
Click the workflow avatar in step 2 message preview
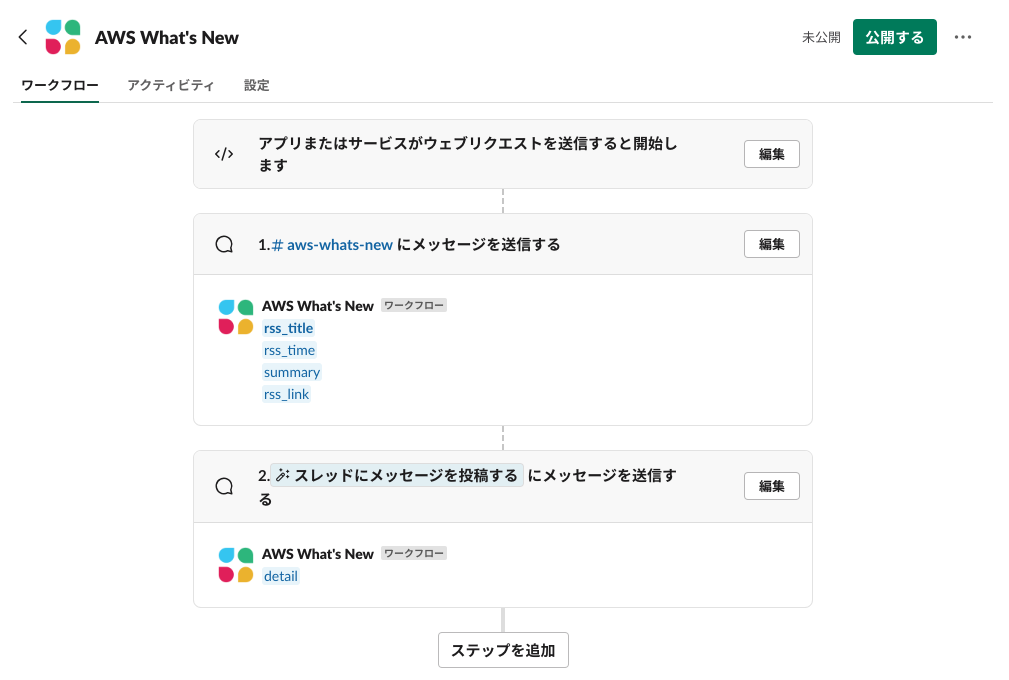[236, 565]
